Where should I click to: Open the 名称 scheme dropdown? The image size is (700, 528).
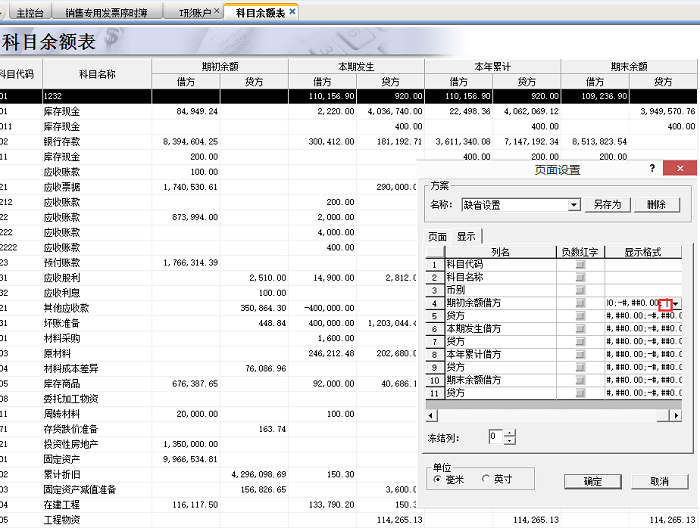[574, 205]
